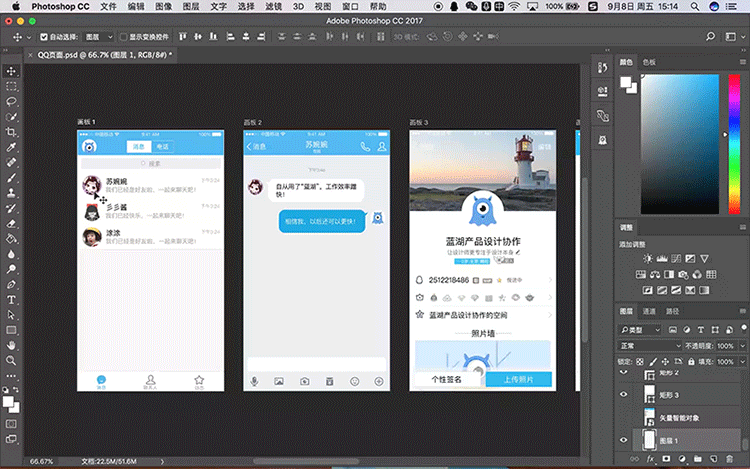The height and width of the screenshot is (469, 750).
Task: Open the 正常 blend mode dropdown
Action: tap(650, 346)
